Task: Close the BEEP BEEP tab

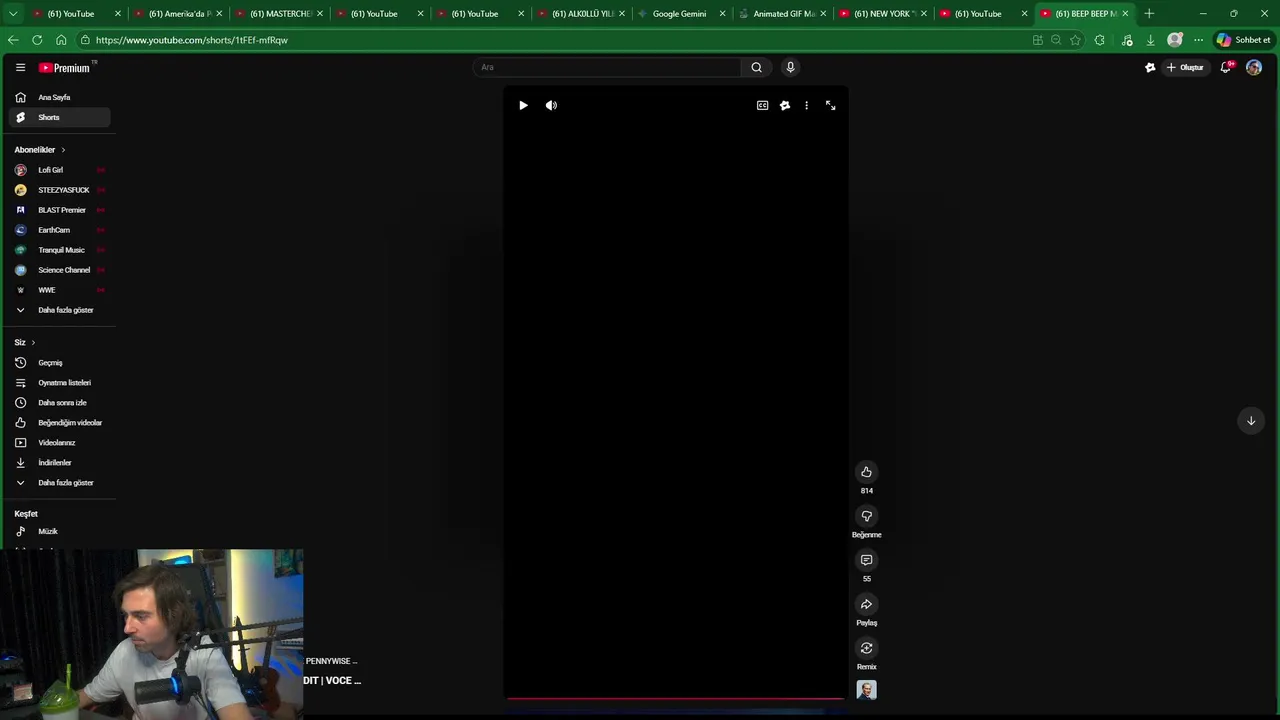Action: [x=1125, y=14]
